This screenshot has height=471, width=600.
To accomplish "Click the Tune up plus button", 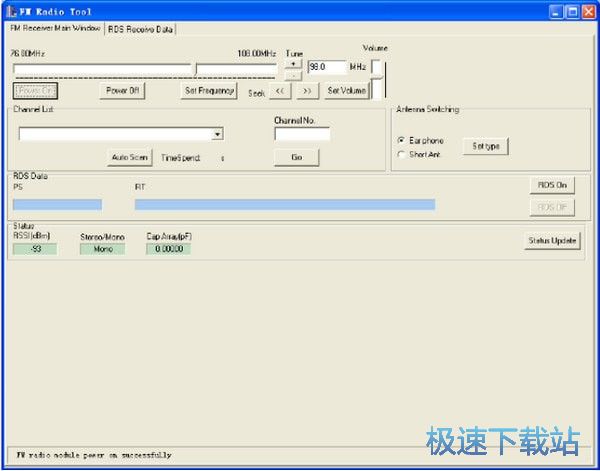I will point(292,63).
